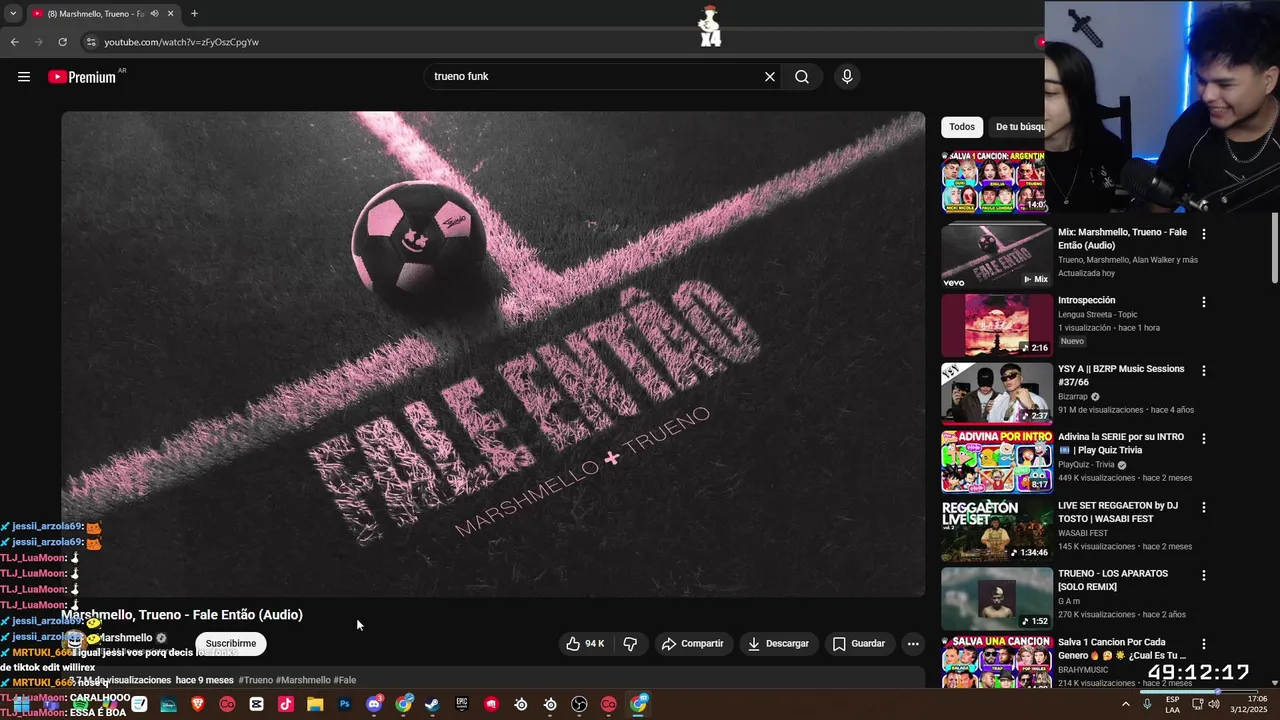Image resolution: width=1280 pixels, height=720 pixels.
Task: Open the Windows Start menu
Action: click(x=21, y=704)
